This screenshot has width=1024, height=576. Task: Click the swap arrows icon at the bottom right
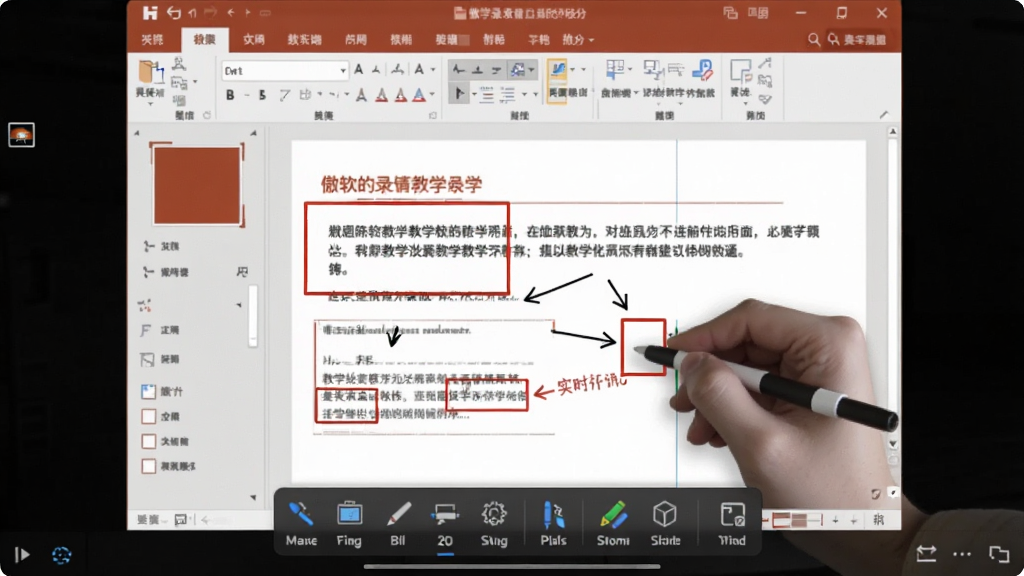point(926,554)
